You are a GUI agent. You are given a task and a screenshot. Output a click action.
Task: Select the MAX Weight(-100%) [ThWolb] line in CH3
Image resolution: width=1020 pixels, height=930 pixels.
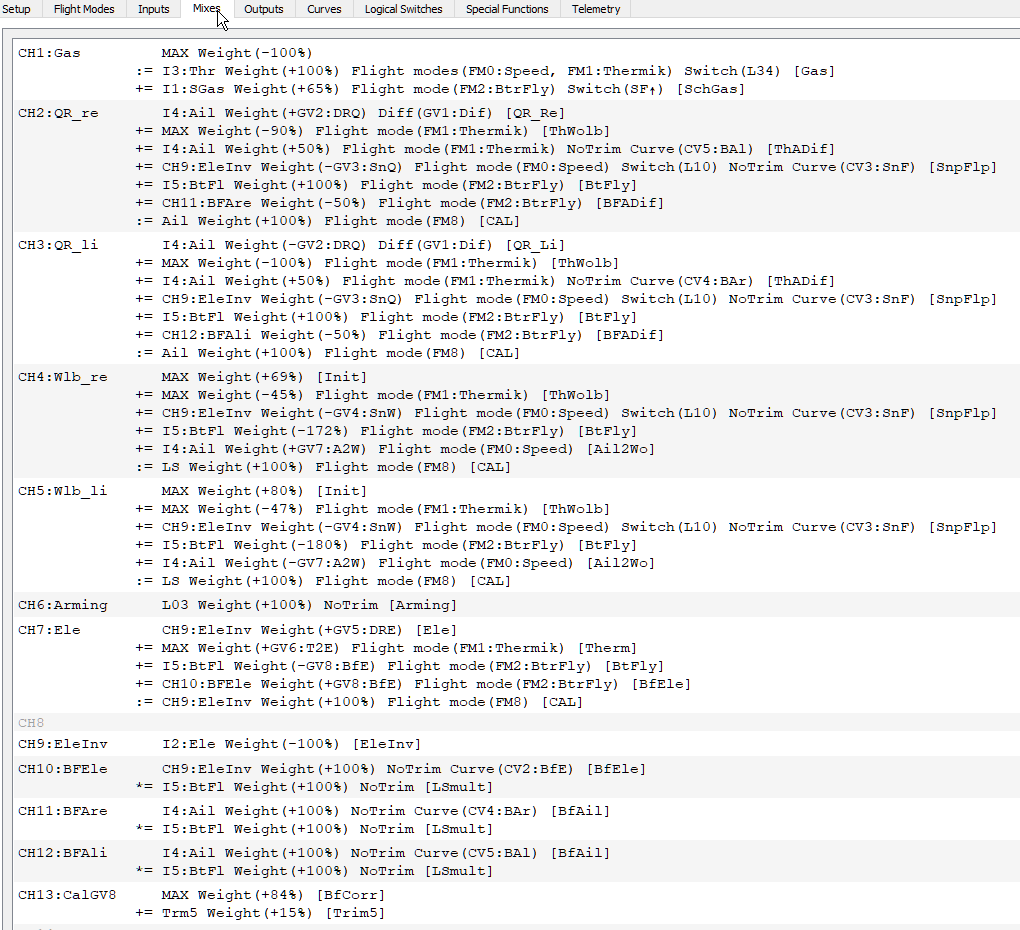(x=377, y=263)
